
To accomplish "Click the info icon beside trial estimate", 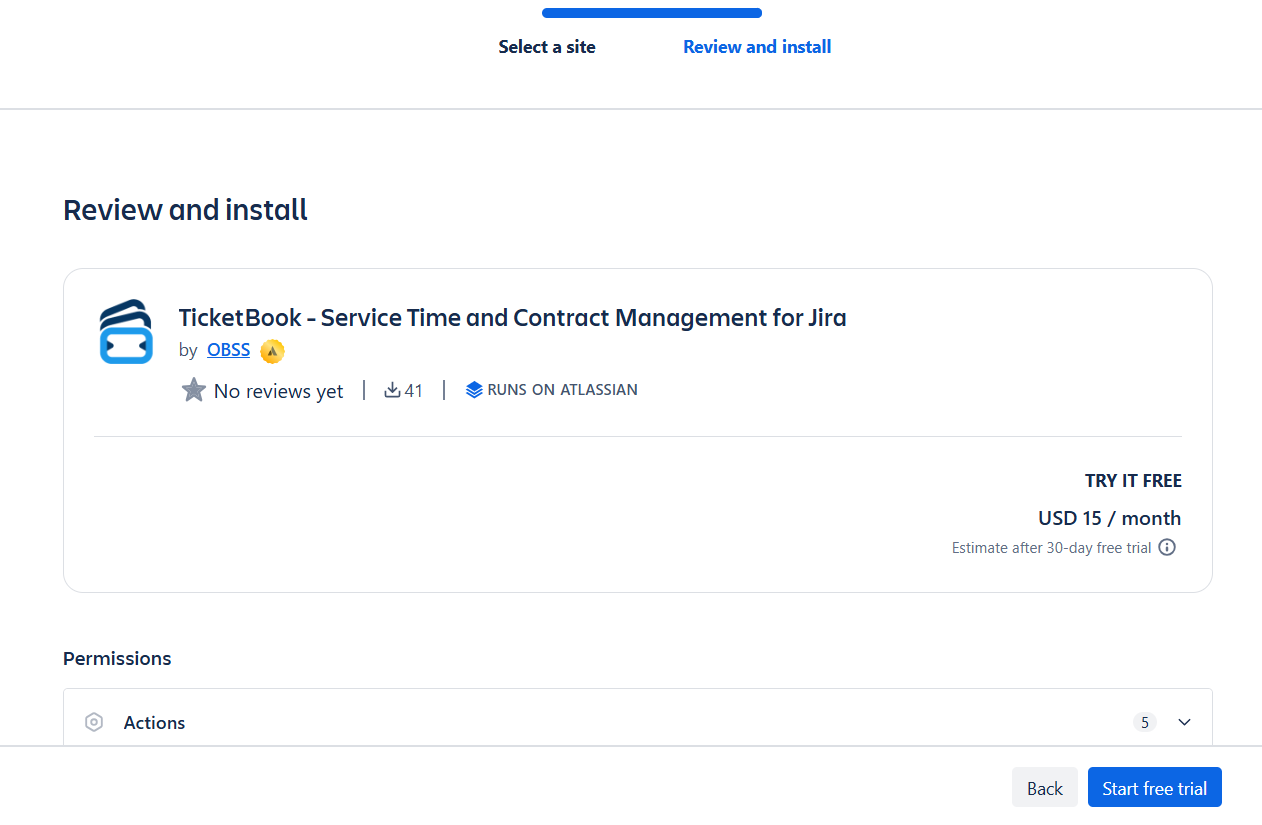I will pyautogui.click(x=1166, y=547).
